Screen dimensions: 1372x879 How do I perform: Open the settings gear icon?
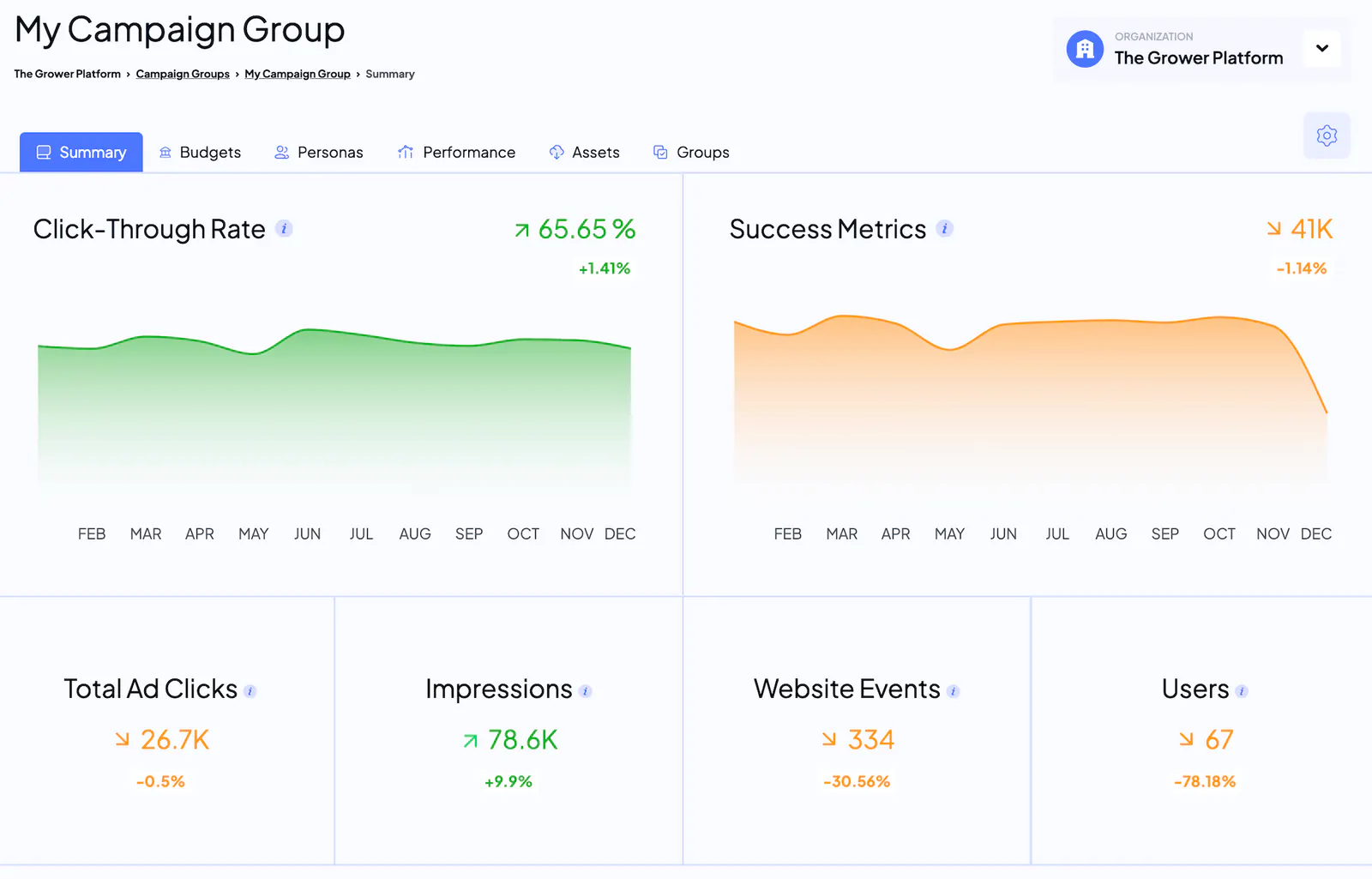[1327, 135]
